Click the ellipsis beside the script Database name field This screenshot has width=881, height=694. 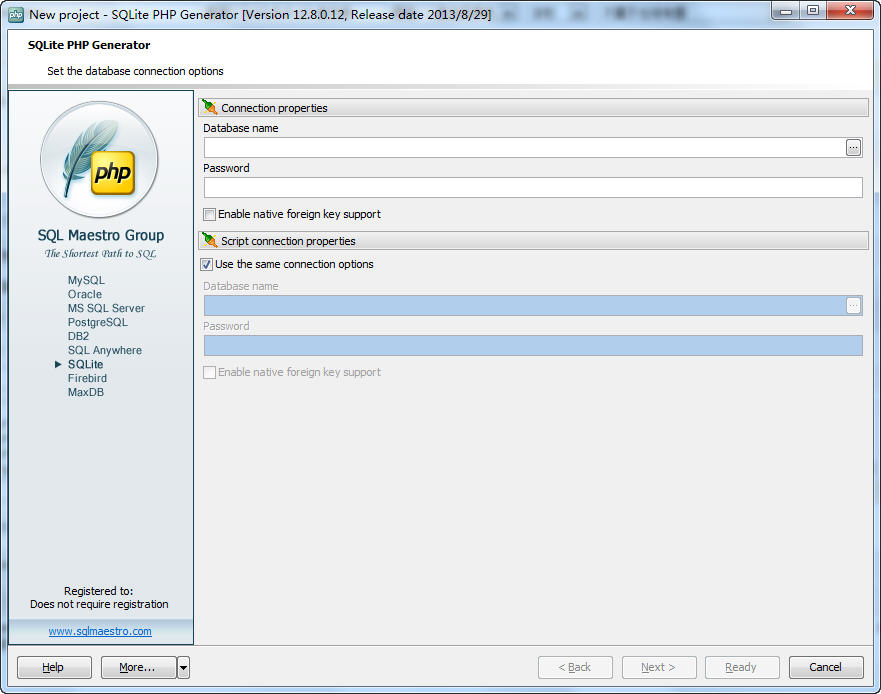(x=853, y=305)
